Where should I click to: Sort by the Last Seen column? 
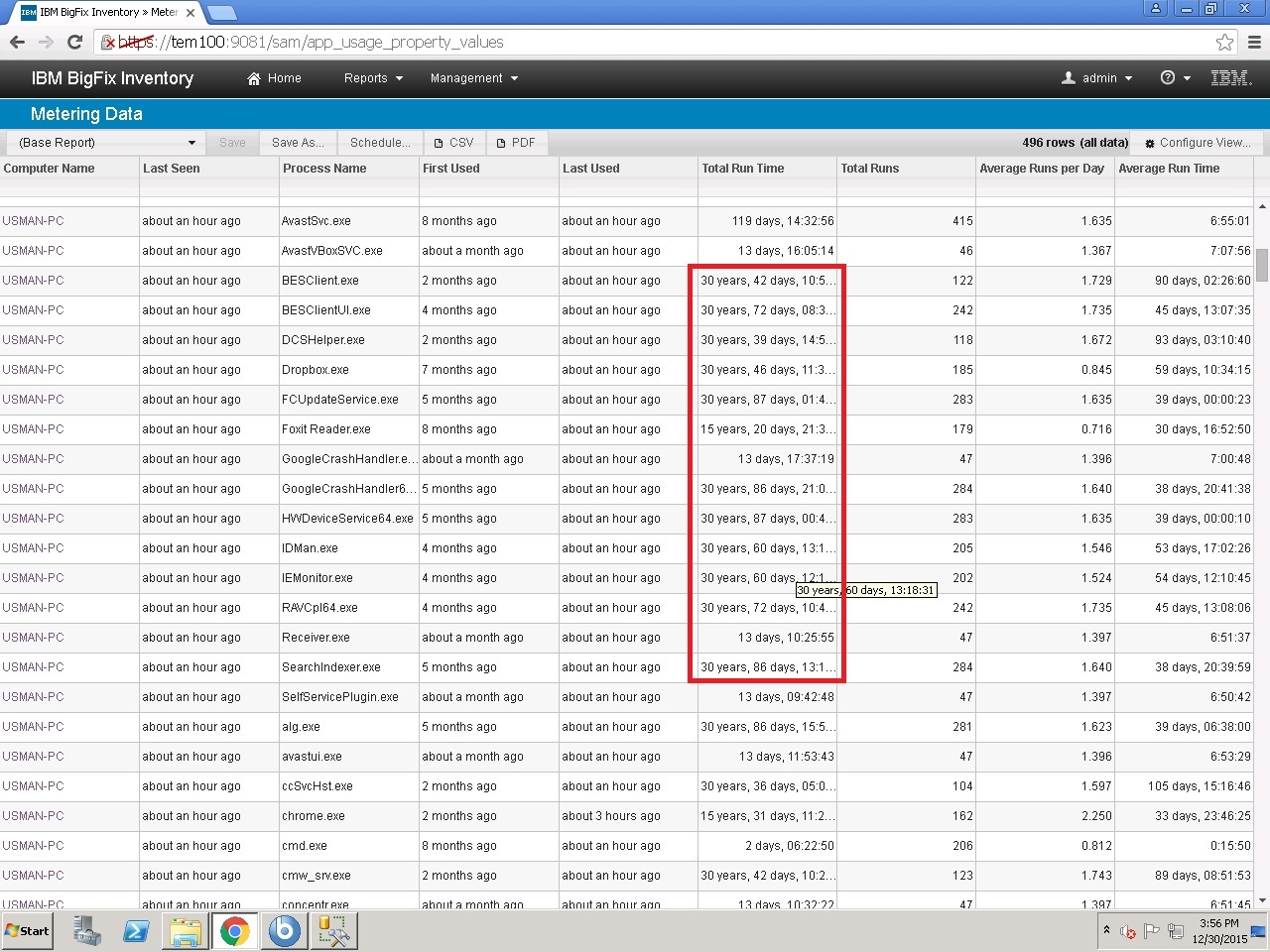[x=172, y=169]
